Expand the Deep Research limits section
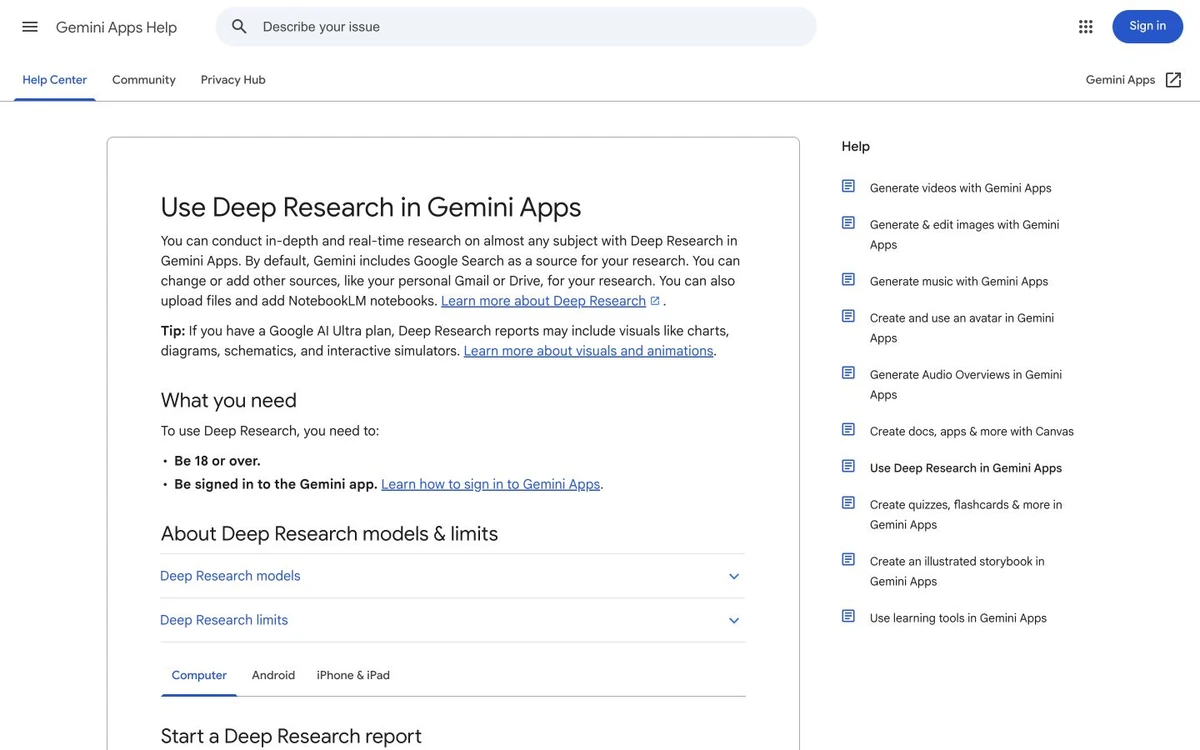1200x750 pixels. 452,620
